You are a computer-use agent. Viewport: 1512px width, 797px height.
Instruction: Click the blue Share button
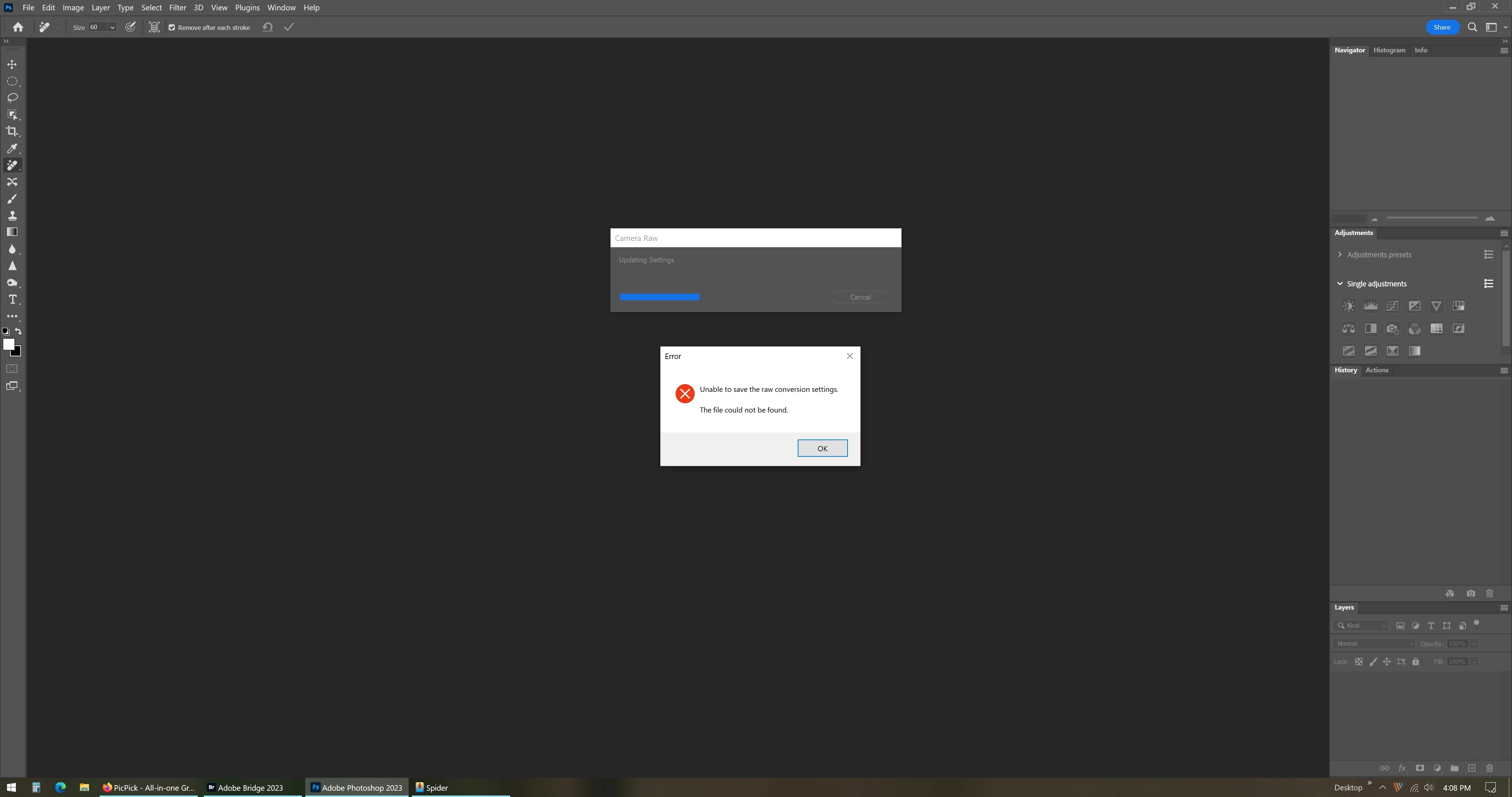(x=1441, y=27)
